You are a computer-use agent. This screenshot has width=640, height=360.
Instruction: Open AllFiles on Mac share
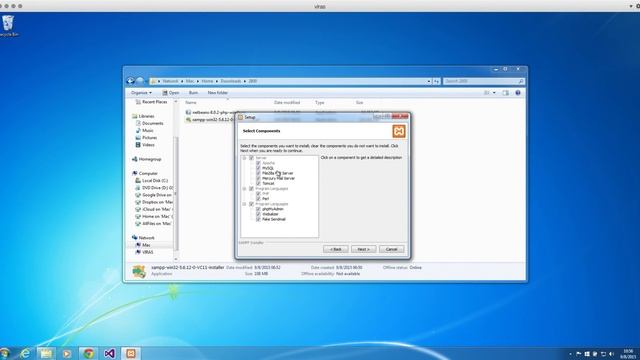154,224
